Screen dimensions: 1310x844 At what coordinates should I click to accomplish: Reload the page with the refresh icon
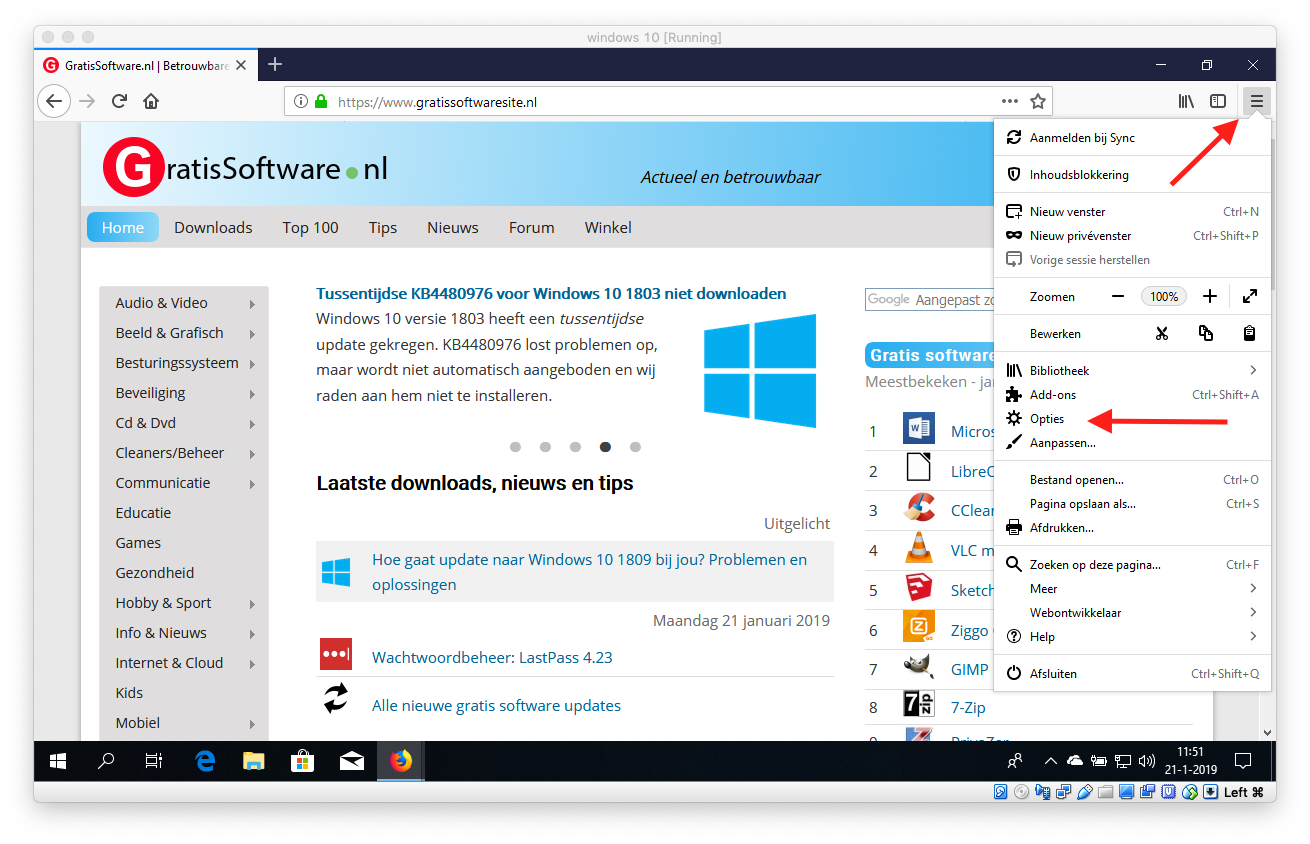tap(119, 101)
